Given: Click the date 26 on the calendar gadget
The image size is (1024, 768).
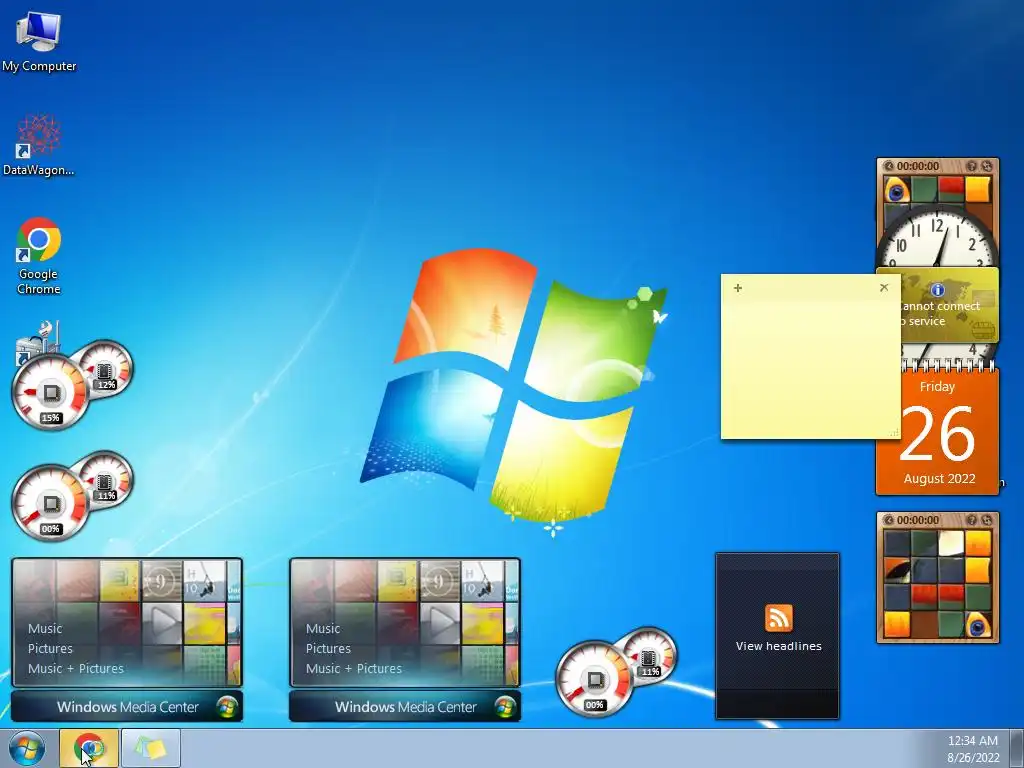Looking at the screenshot, I should 938,434.
